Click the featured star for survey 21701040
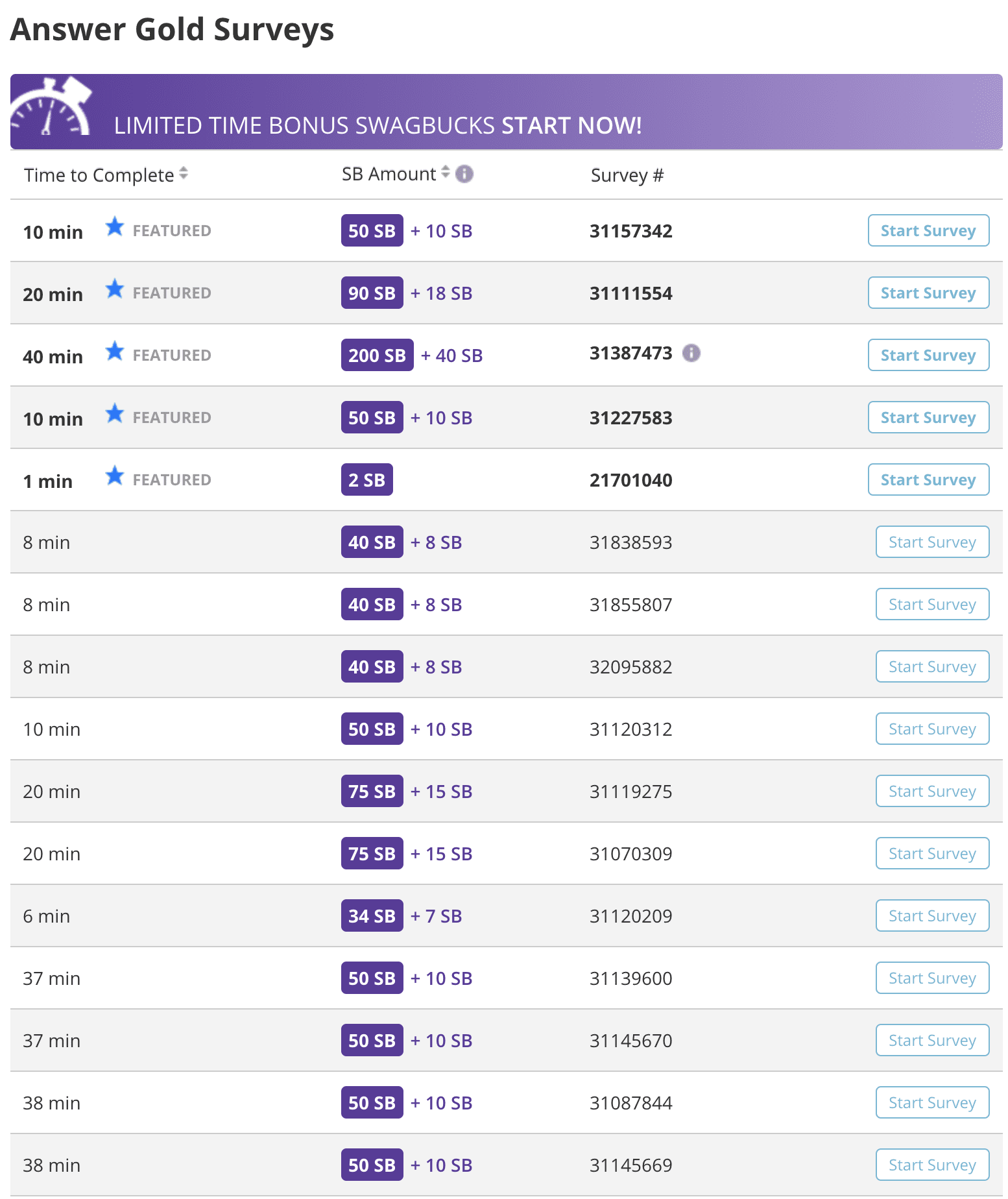Screen dimensions: 1008x1199 click(115, 476)
